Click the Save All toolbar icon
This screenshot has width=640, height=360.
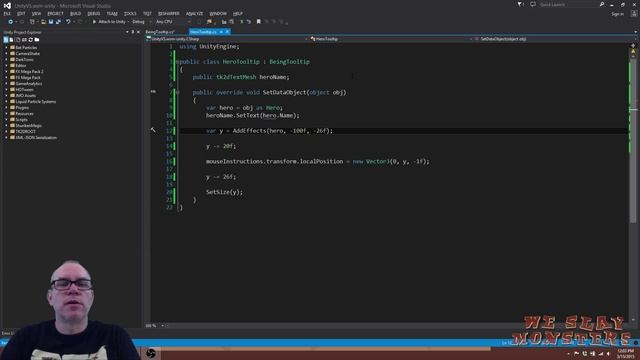coord(58,22)
